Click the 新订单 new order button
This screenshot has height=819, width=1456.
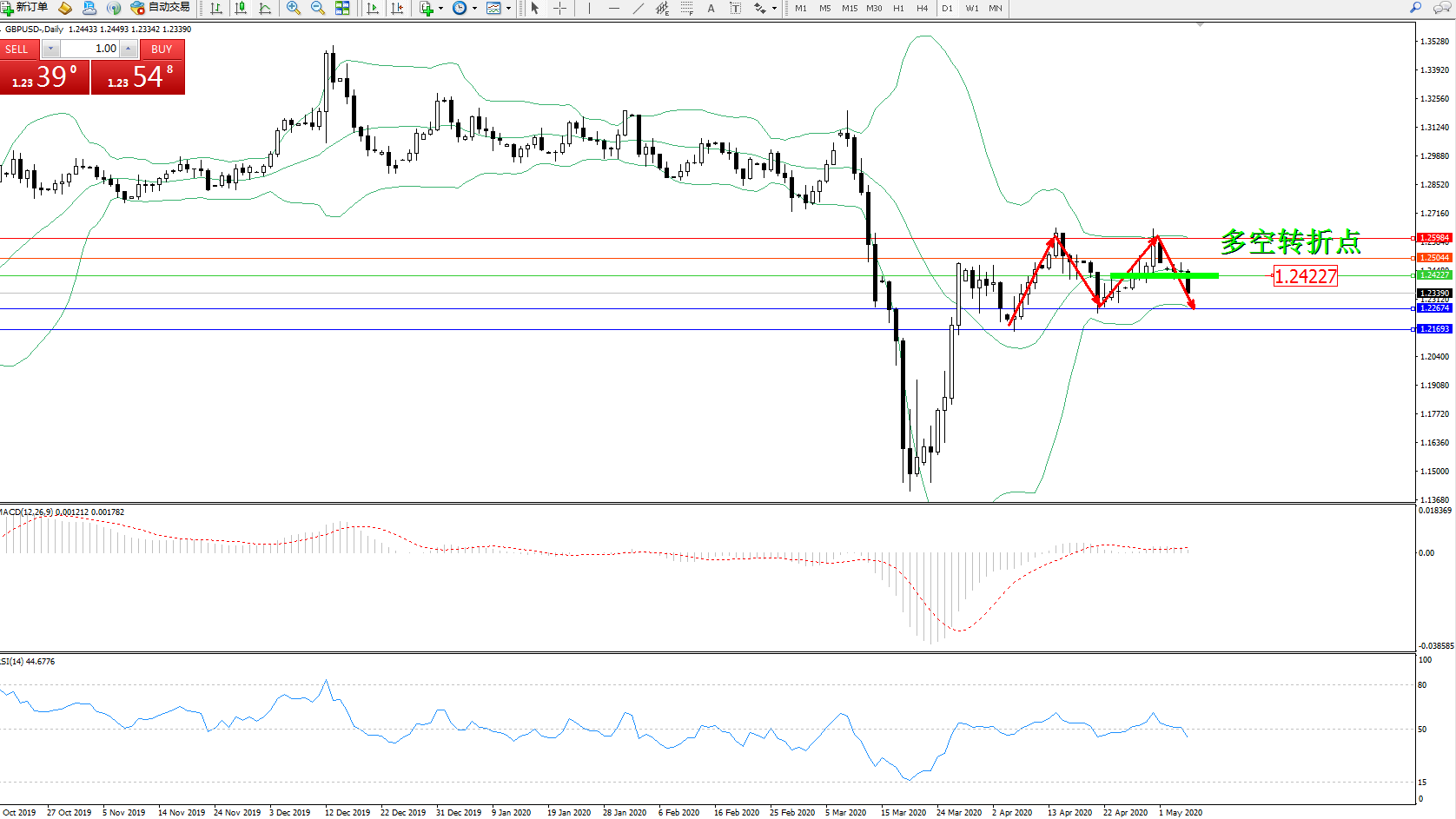[x=25, y=8]
